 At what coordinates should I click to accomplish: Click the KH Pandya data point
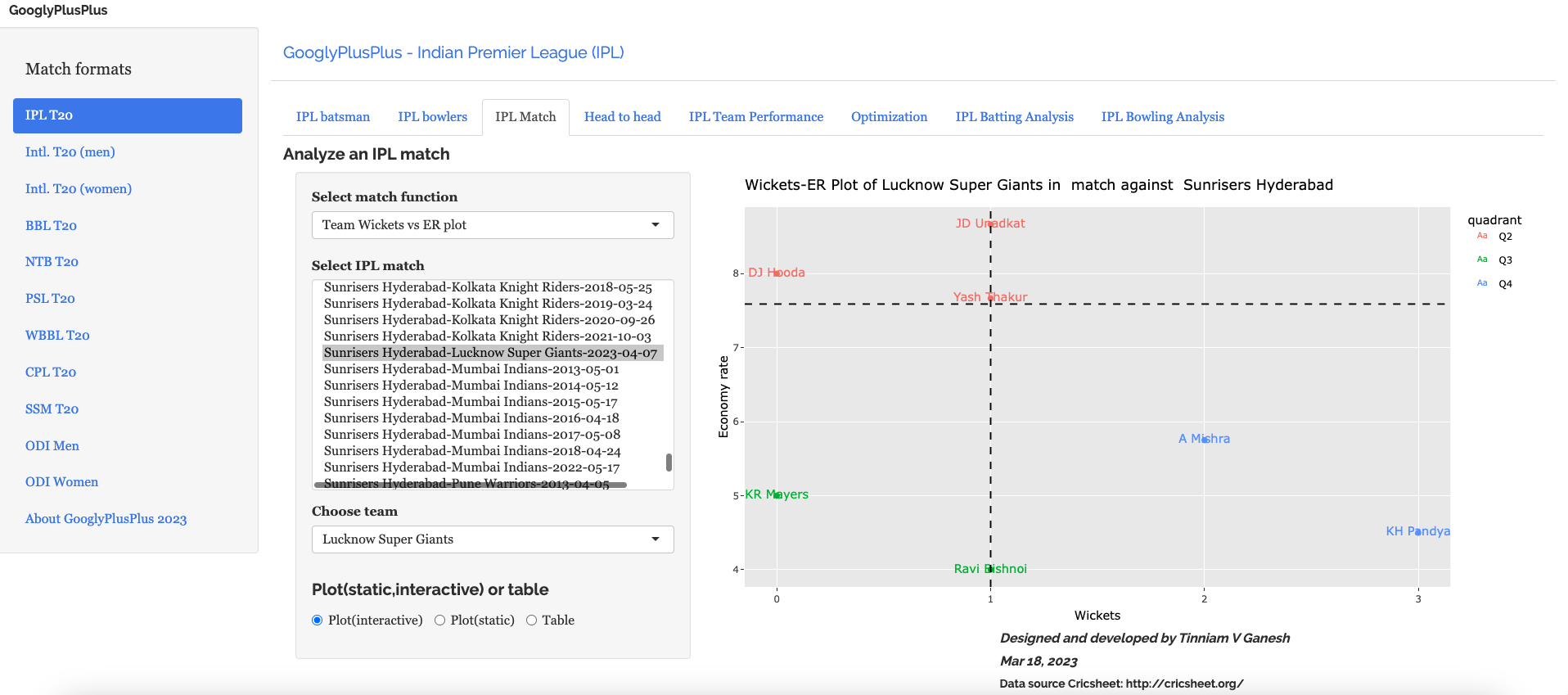(x=1417, y=532)
